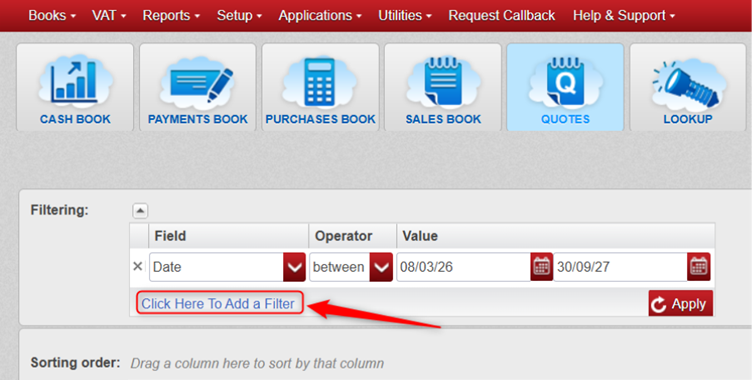752x380 pixels.
Task: Expand the Operator dropdown showing between
Action: point(381,267)
